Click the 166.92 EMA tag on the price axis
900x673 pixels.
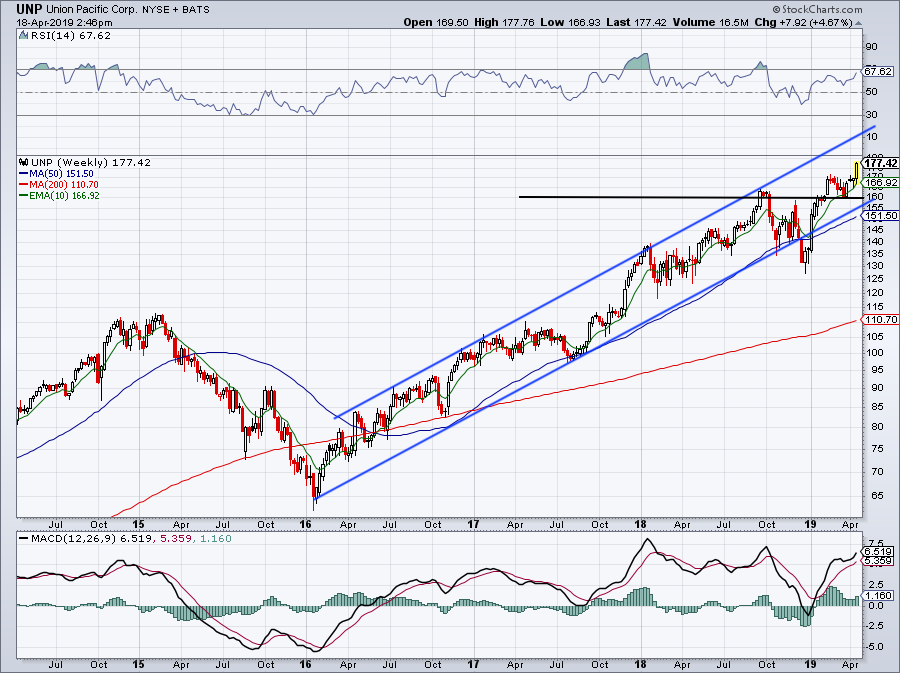pos(880,182)
